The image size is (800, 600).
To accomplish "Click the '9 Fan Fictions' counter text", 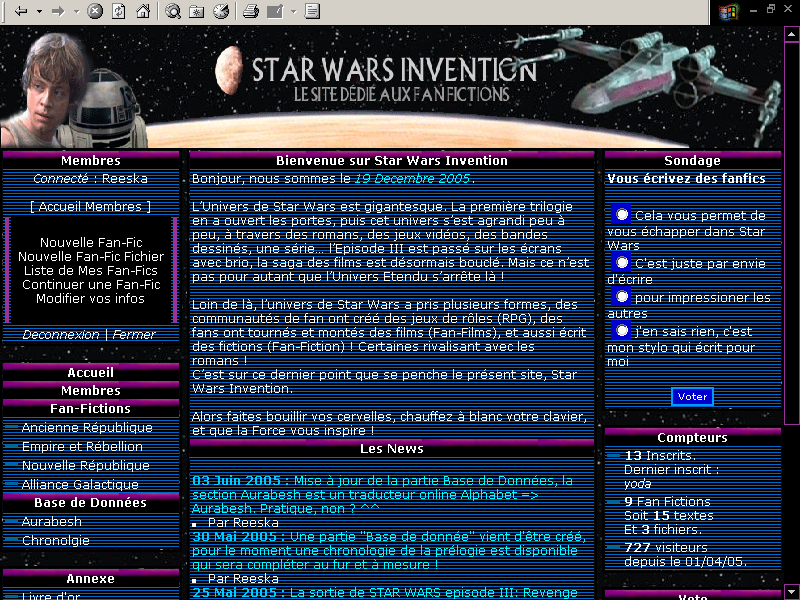I will (667, 502).
